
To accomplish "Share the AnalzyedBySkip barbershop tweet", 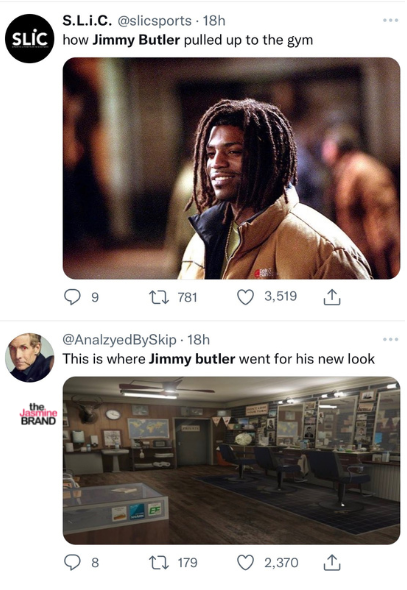I will [332, 562].
